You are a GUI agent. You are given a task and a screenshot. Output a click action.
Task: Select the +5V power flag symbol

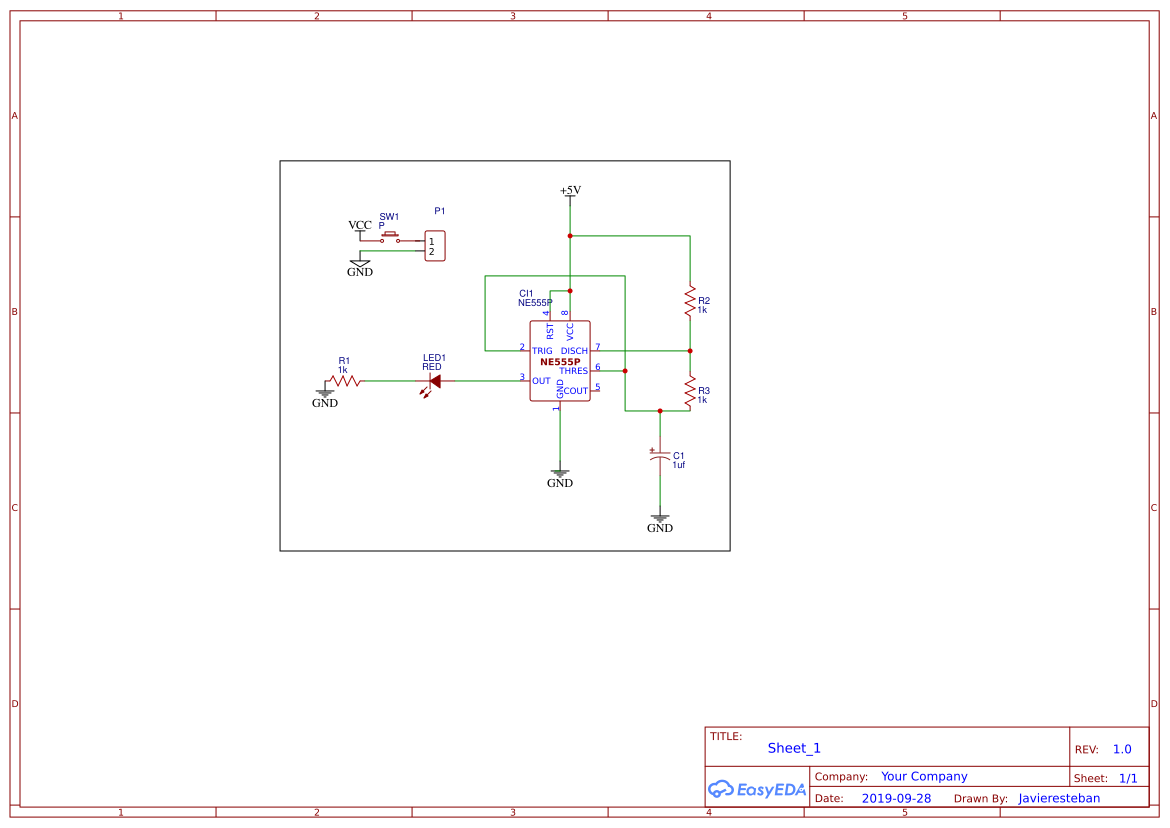tap(569, 190)
